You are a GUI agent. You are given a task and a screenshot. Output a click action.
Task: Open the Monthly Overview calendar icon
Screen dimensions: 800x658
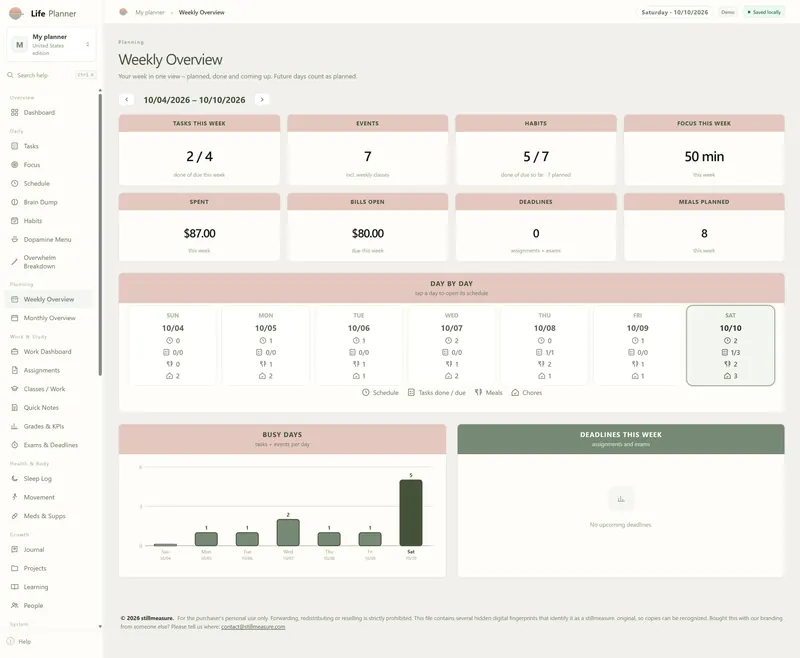tap(14, 318)
